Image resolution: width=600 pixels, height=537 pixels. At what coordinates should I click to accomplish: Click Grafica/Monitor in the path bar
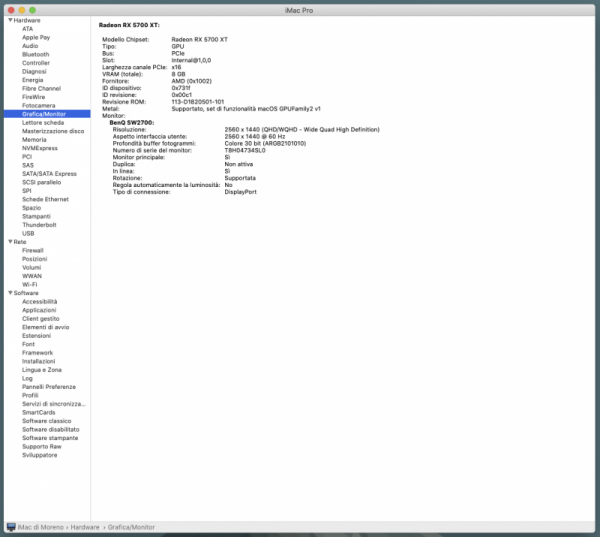click(131, 527)
